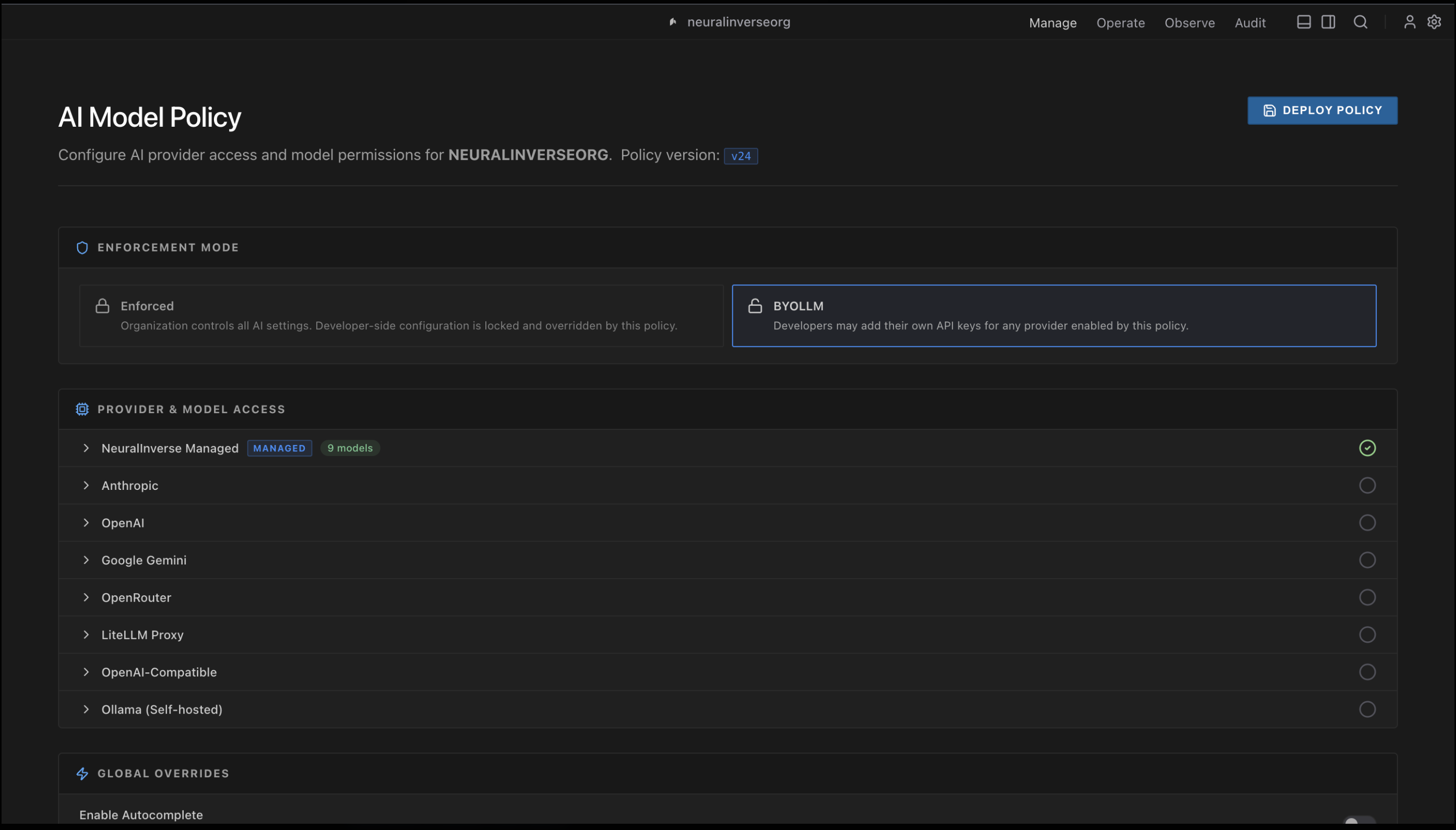This screenshot has width=1456, height=830.
Task: Disable the NeuralInverse Managed provider checkmark
Action: tap(1367, 448)
